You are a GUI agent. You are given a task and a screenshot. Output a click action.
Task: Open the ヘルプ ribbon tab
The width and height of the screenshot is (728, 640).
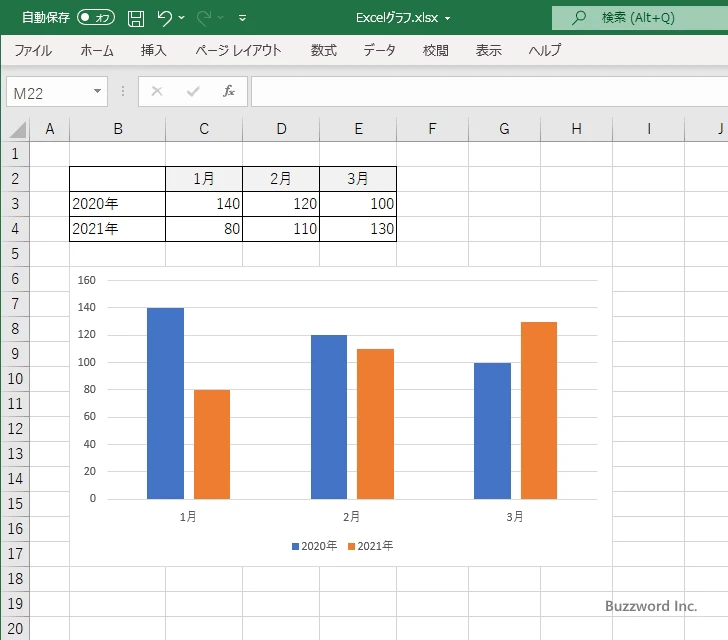tap(545, 50)
